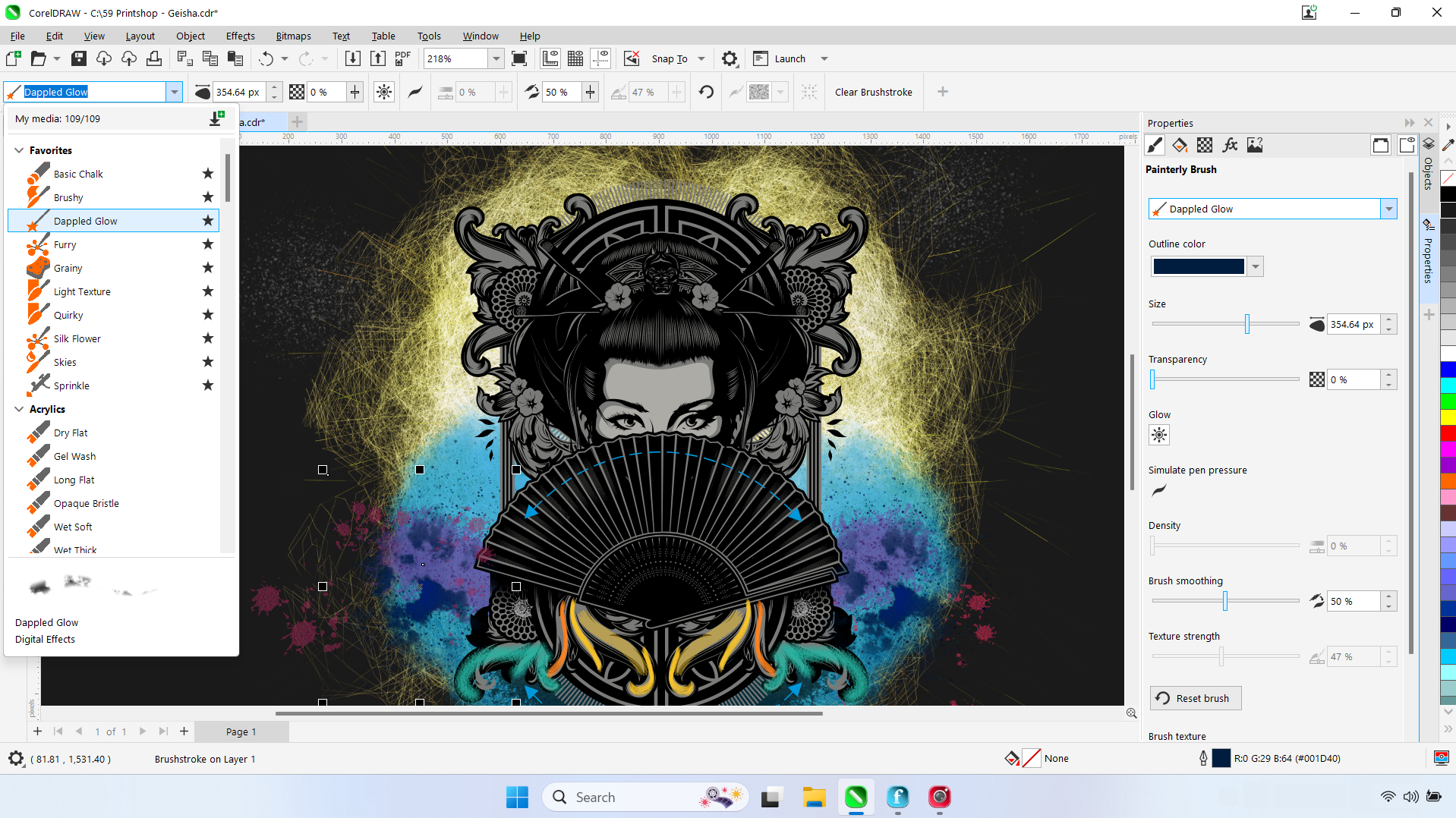1456x818 pixels.
Task: Click the Save icon in toolbar
Action: (78, 58)
